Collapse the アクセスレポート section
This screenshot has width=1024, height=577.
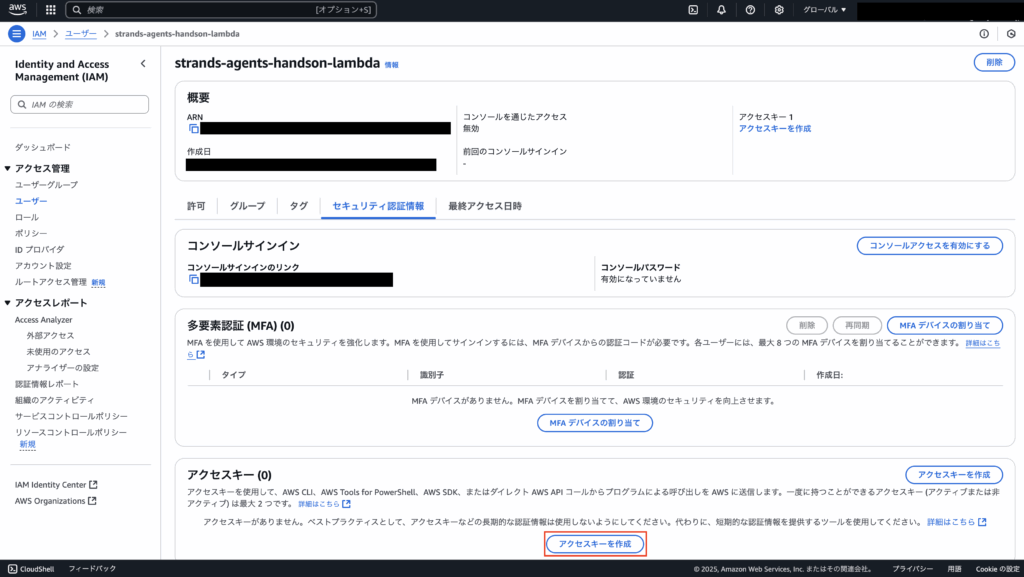tap(8, 303)
